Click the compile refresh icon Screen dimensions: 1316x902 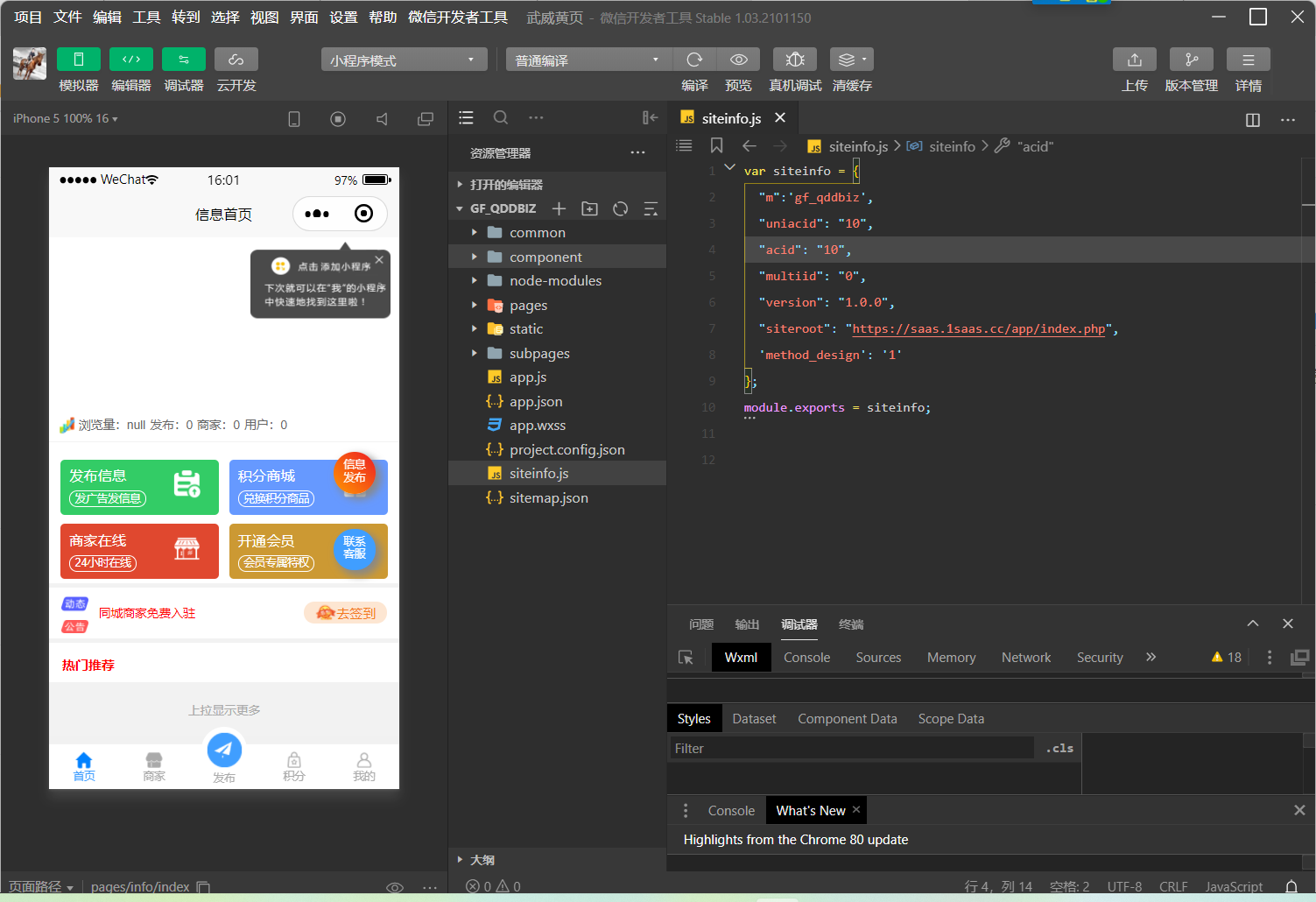694,59
